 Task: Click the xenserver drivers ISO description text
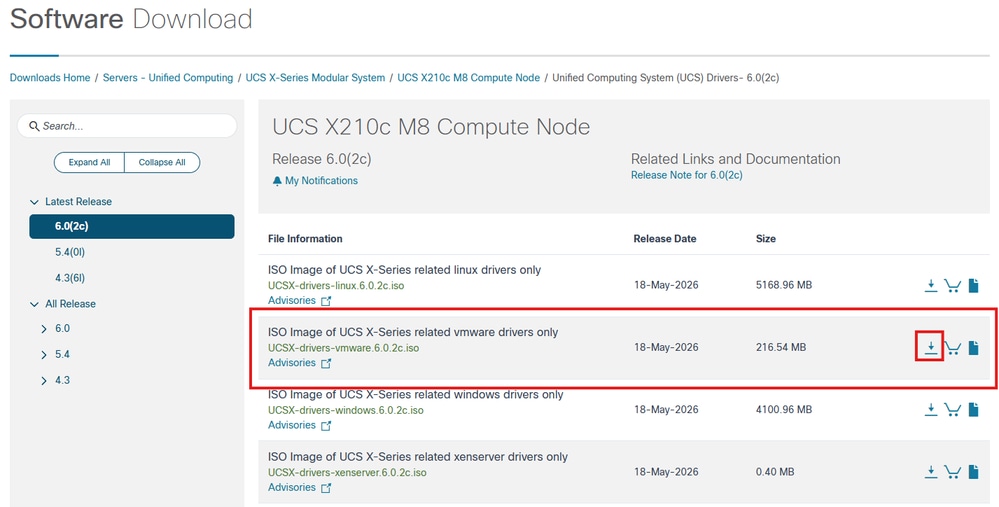pyautogui.click(x=418, y=457)
